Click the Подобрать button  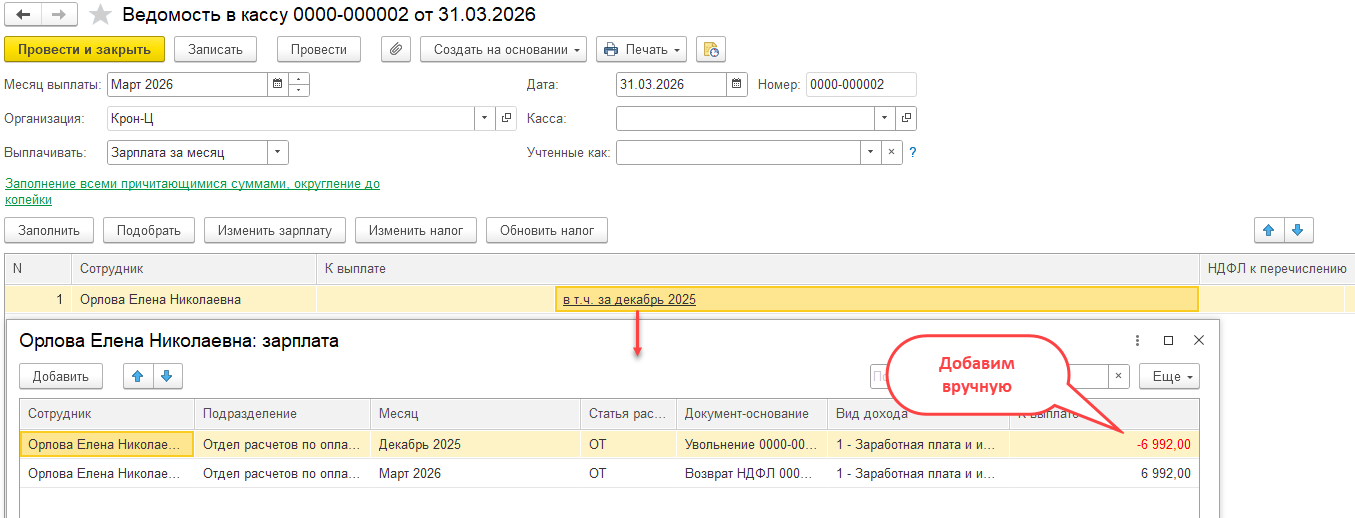click(149, 230)
